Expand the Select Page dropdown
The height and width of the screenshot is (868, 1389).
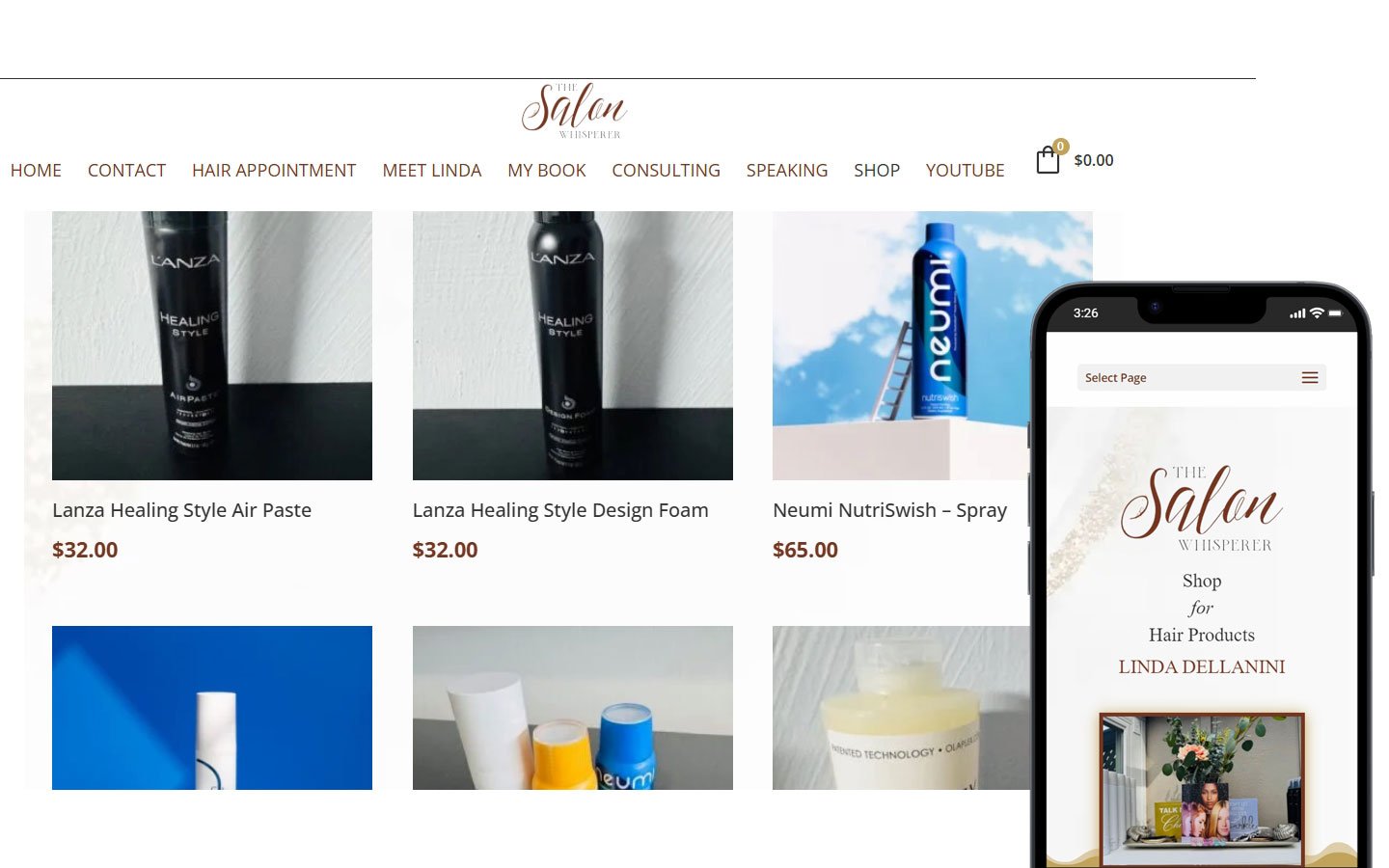click(1201, 378)
